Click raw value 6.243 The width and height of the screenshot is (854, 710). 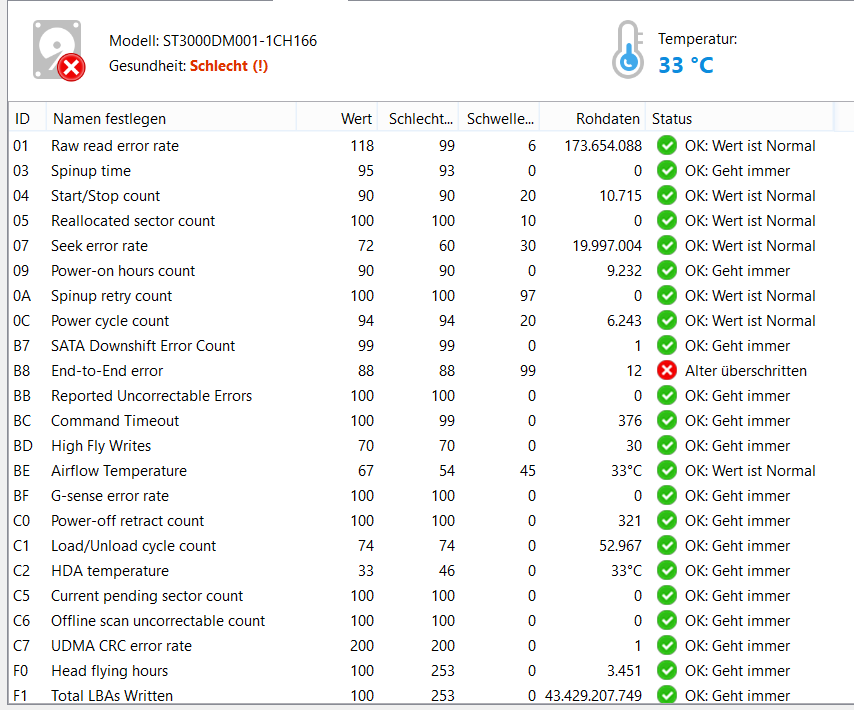coord(624,321)
